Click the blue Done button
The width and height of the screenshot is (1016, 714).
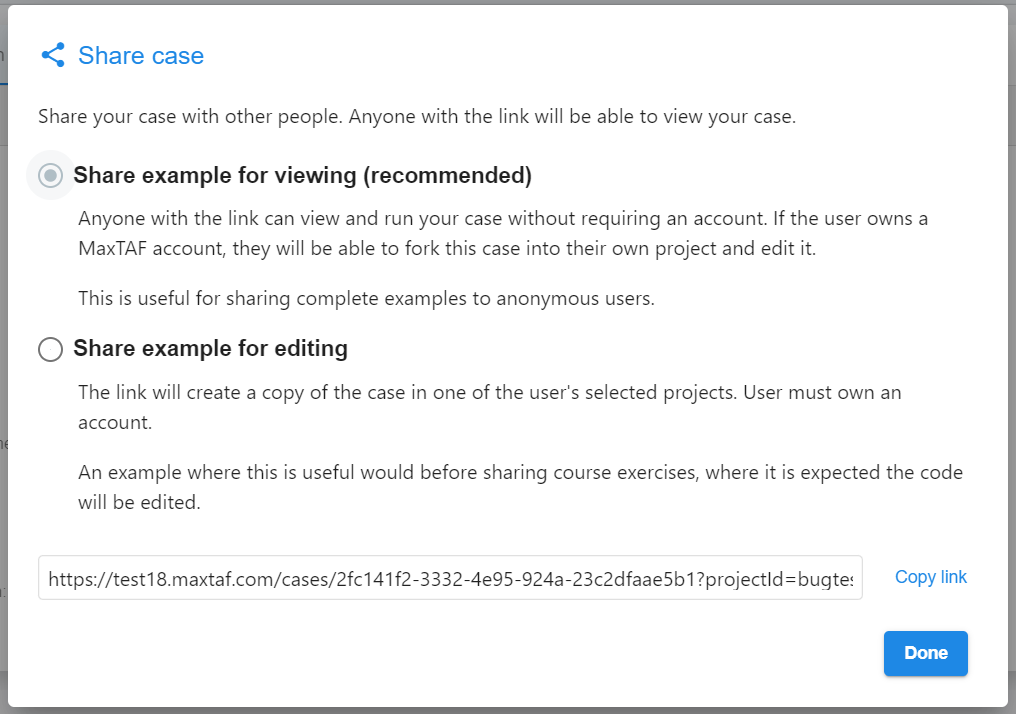click(925, 653)
